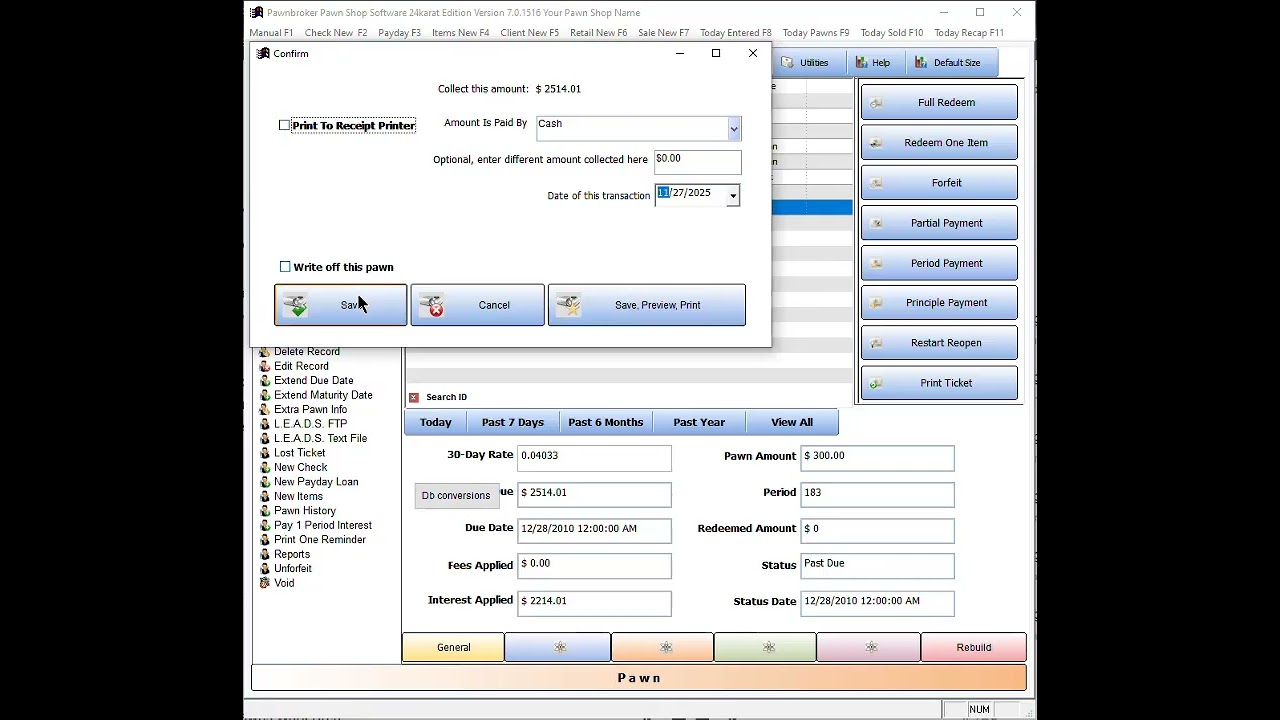Click the Period field showing 183
This screenshot has width=1280, height=720.
pyautogui.click(x=877, y=494)
